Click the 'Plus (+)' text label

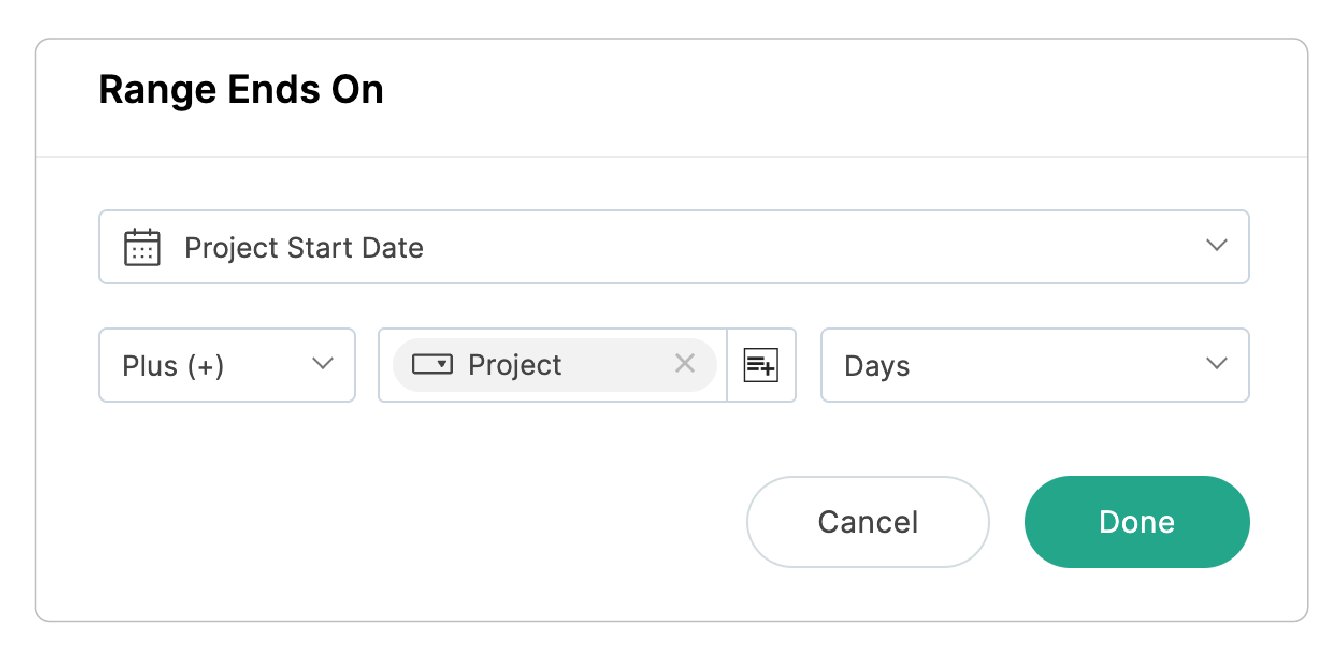tap(173, 367)
